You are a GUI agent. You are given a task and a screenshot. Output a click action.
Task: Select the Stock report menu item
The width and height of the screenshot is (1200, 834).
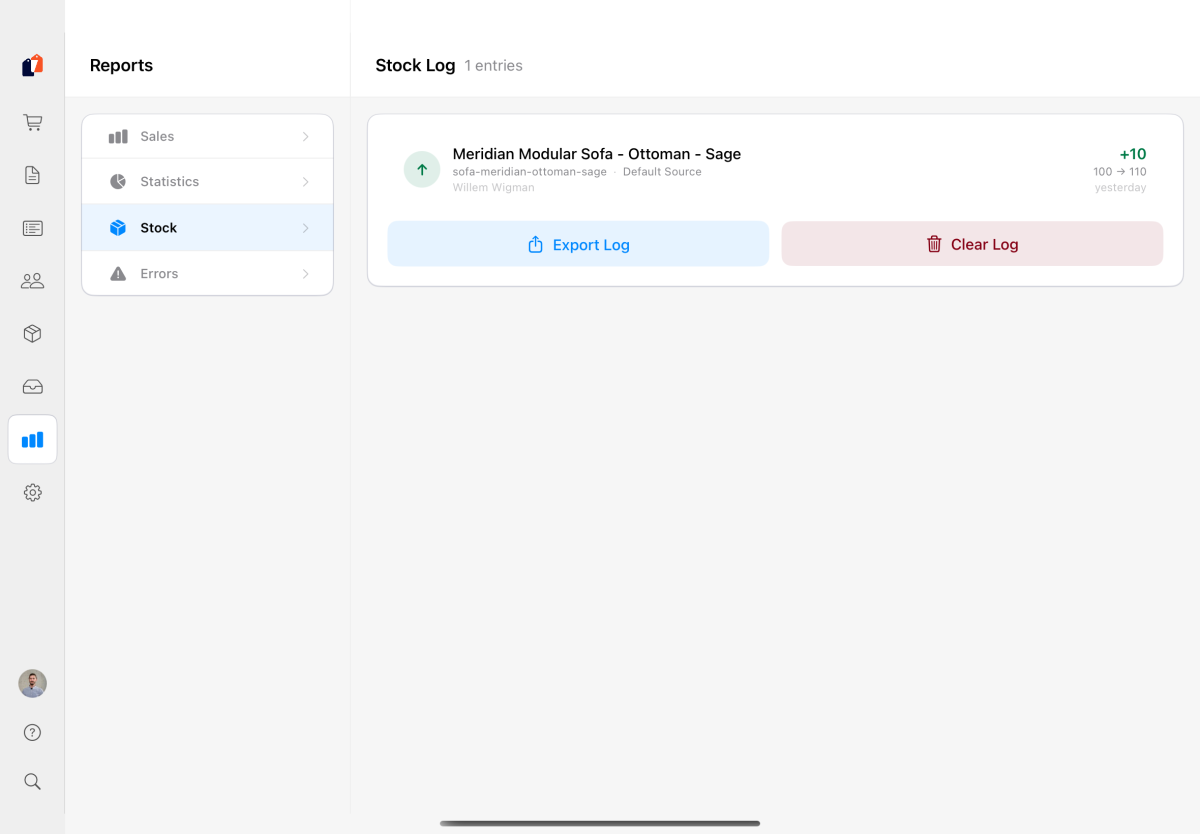point(207,228)
